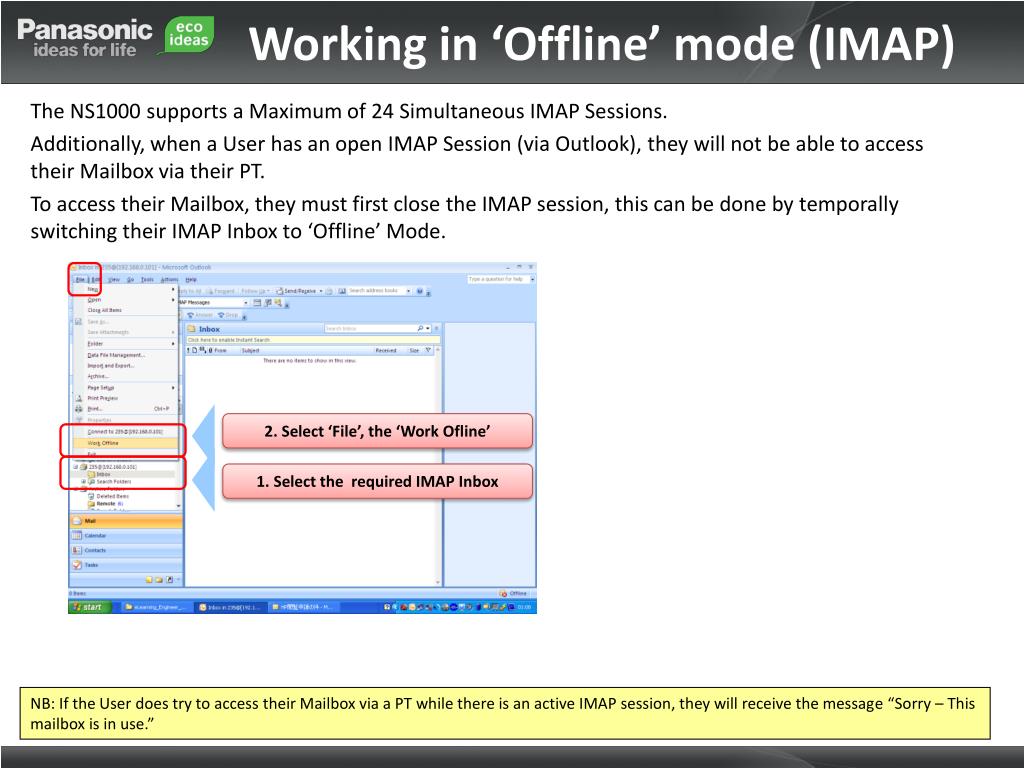Choose Close All Items in the File menu
The image size is (1024, 768).
tap(124, 310)
